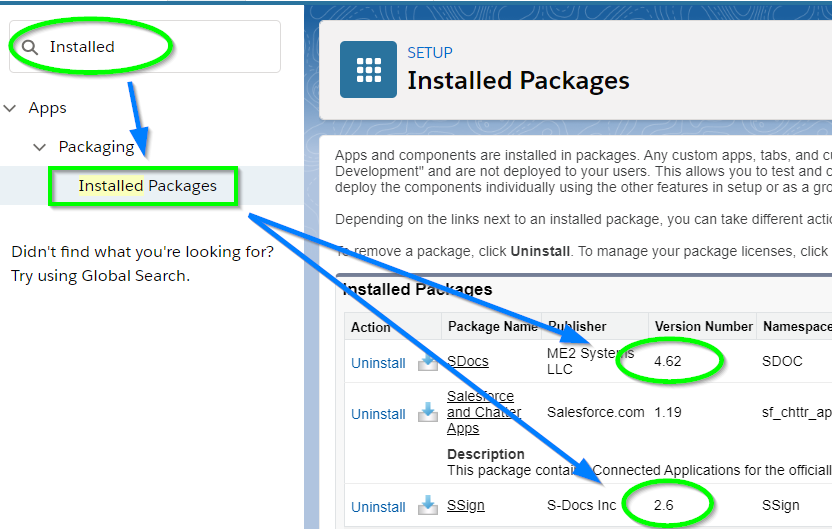Open the SDocs package name link

pos(467,361)
